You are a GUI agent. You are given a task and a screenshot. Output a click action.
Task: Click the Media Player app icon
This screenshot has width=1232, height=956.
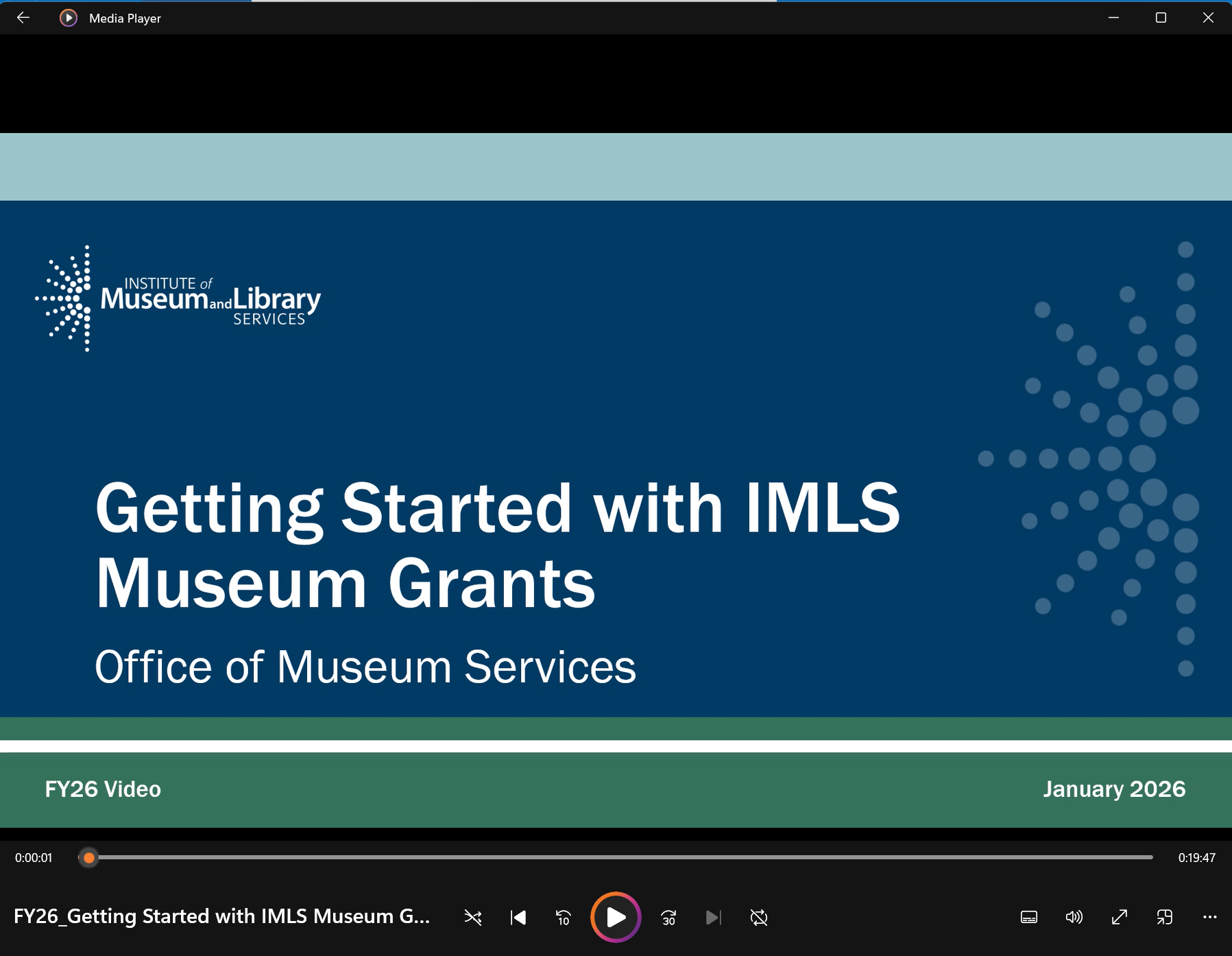tap(67, 18)
